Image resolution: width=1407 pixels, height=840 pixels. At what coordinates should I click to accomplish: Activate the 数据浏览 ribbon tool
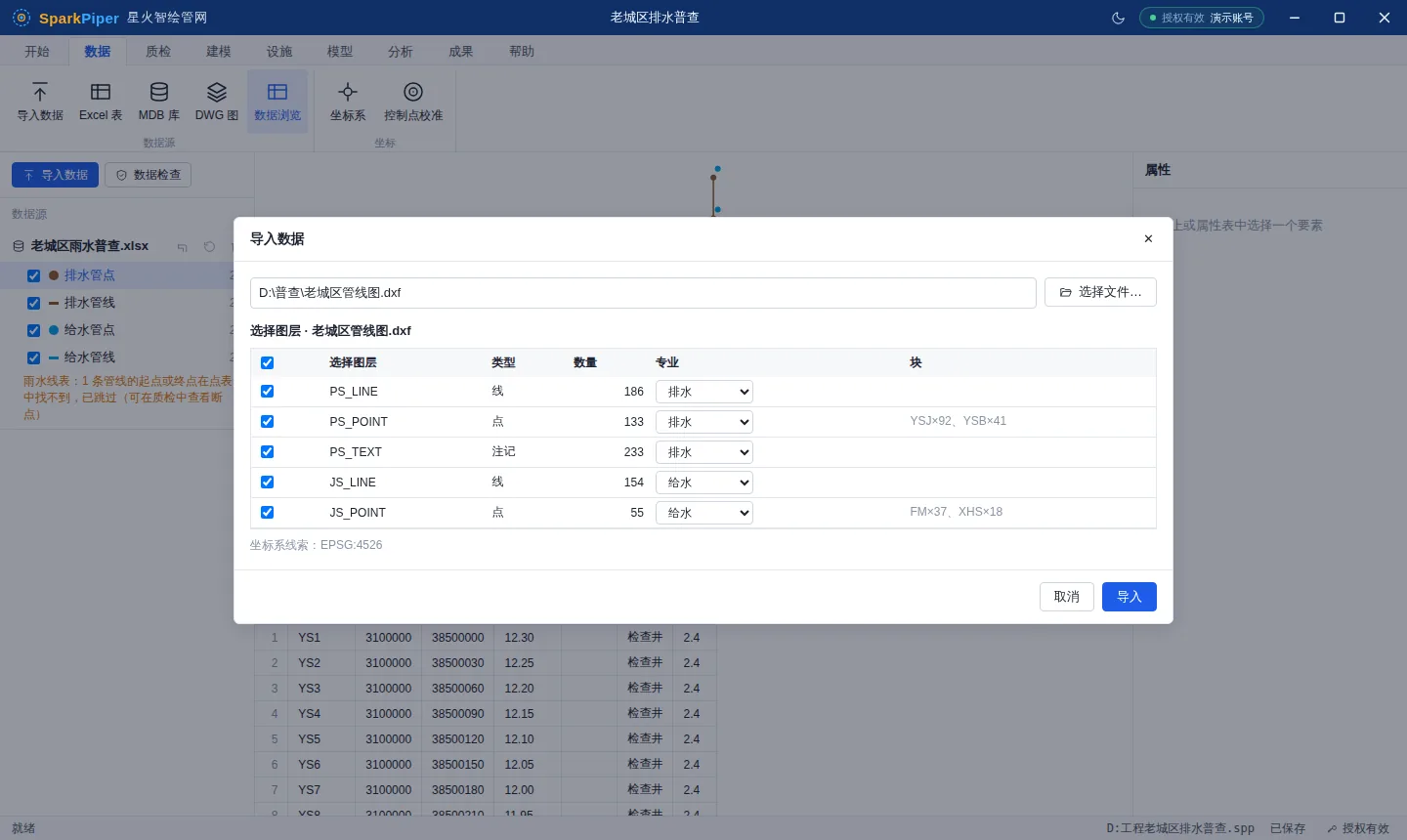click(277, 102)
